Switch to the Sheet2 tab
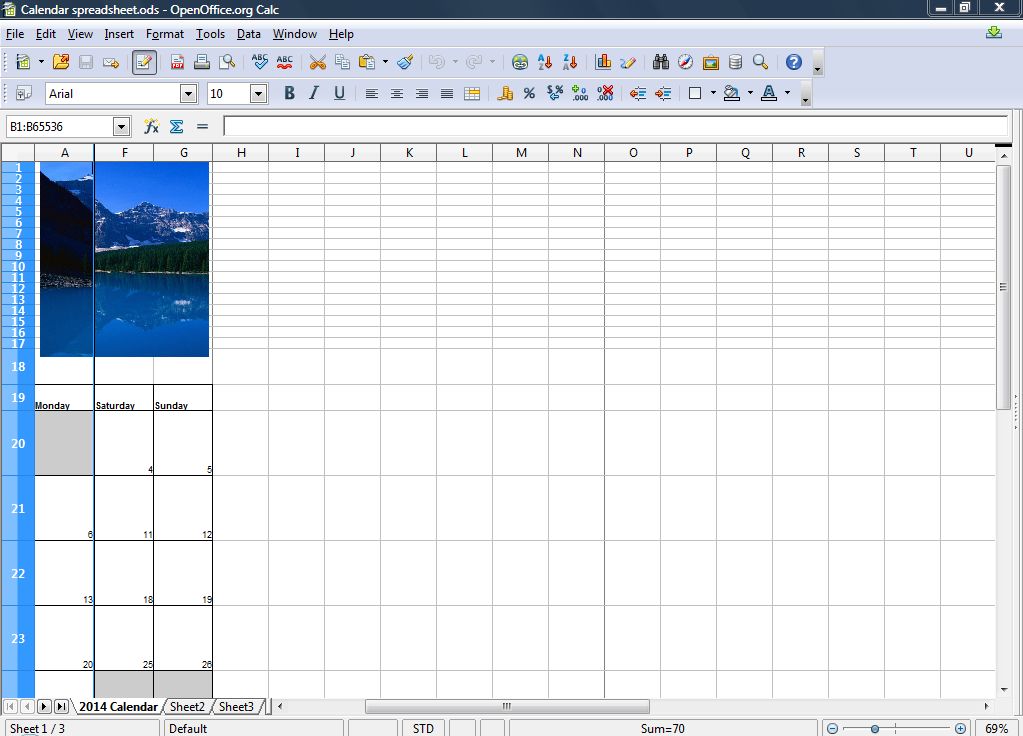 click(187, 706)
